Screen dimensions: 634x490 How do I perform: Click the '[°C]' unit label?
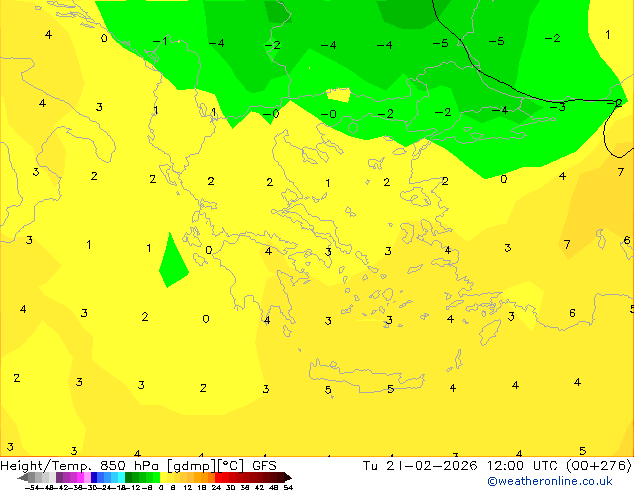click(x=230, y=466)
